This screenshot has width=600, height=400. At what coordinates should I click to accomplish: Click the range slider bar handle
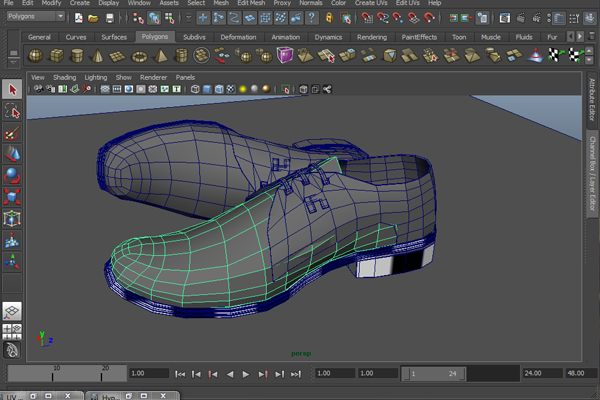point(434,374)
